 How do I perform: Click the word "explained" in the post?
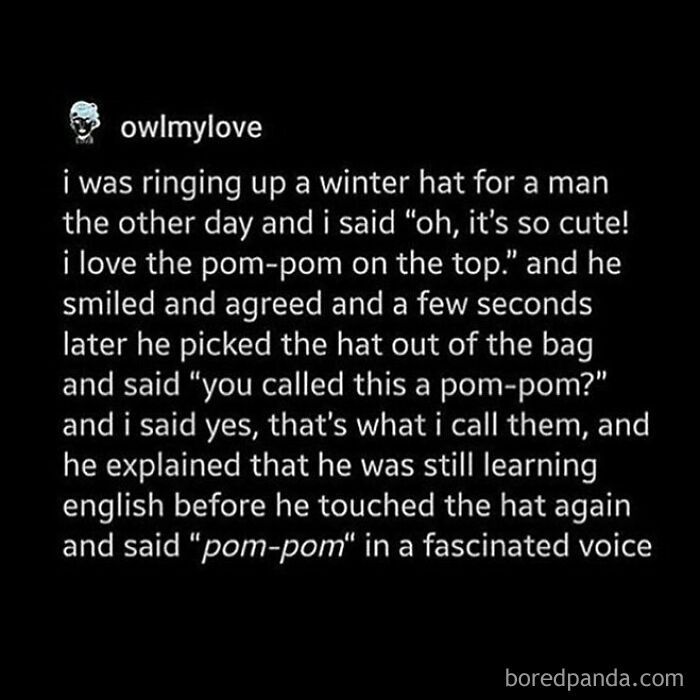point(173,467)
